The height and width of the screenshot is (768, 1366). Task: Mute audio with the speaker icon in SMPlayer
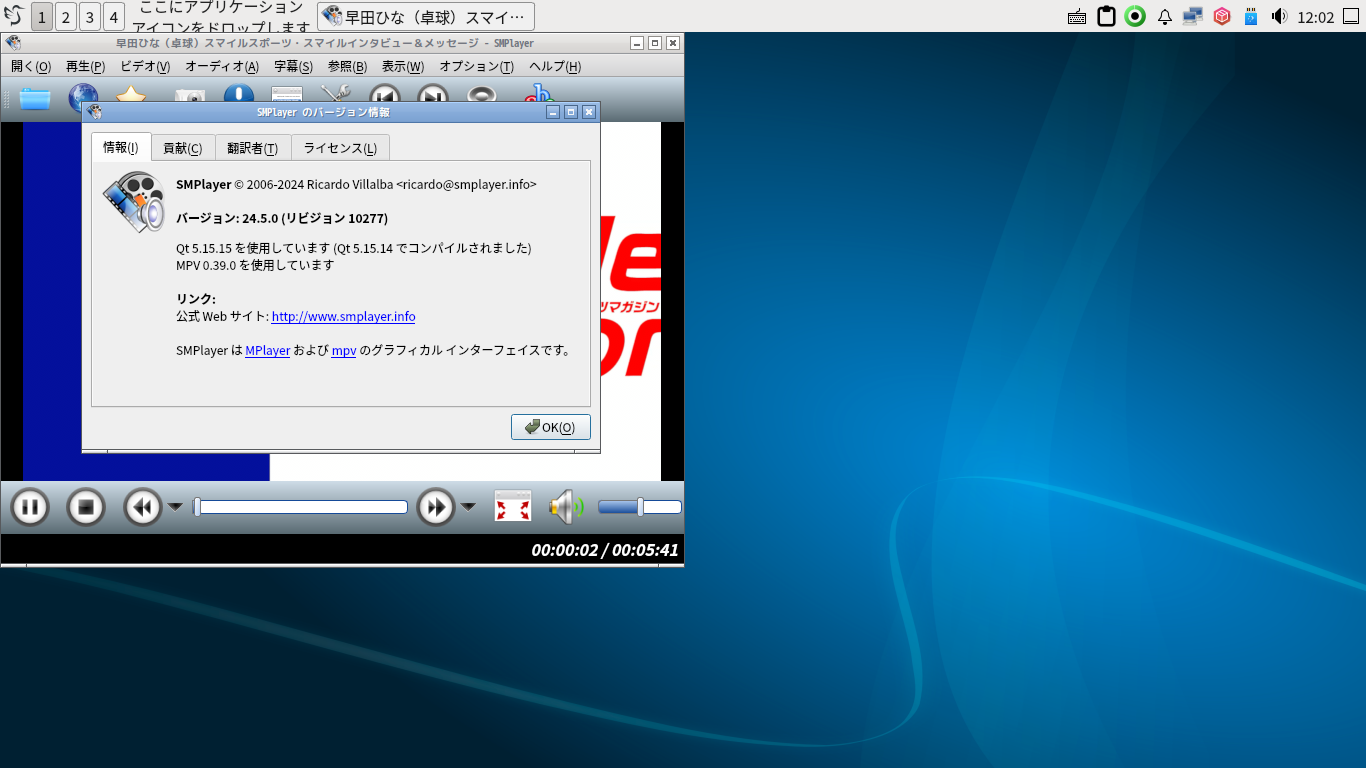[566, 507]
